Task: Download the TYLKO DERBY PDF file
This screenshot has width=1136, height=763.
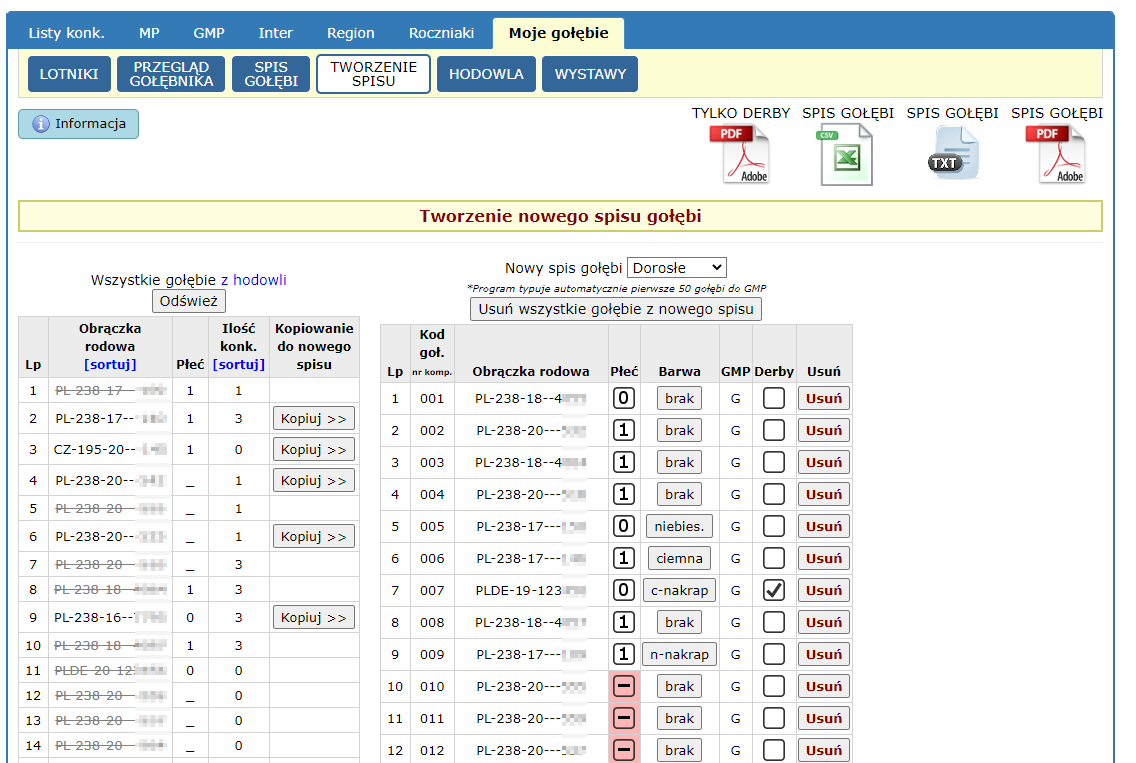Action: pyautogui.click(x=740, y=154)
